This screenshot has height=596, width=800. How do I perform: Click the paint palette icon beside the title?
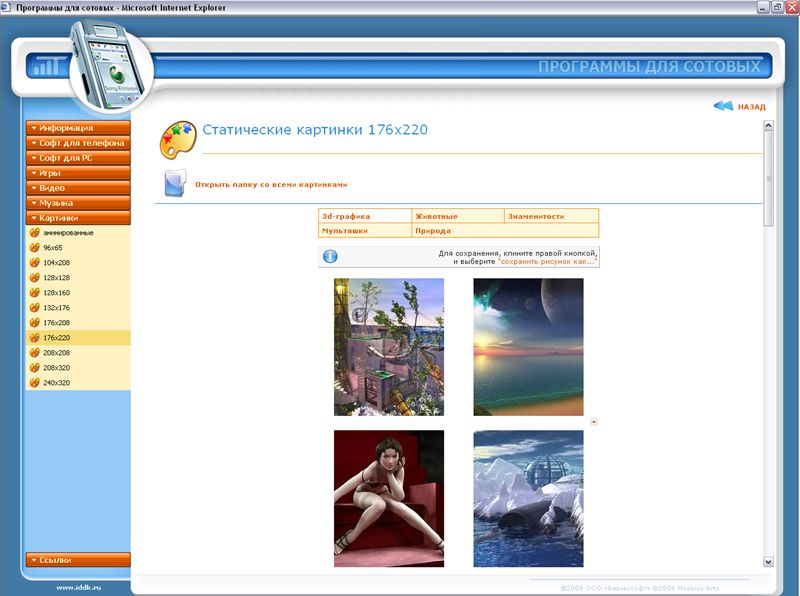[178, 140]
